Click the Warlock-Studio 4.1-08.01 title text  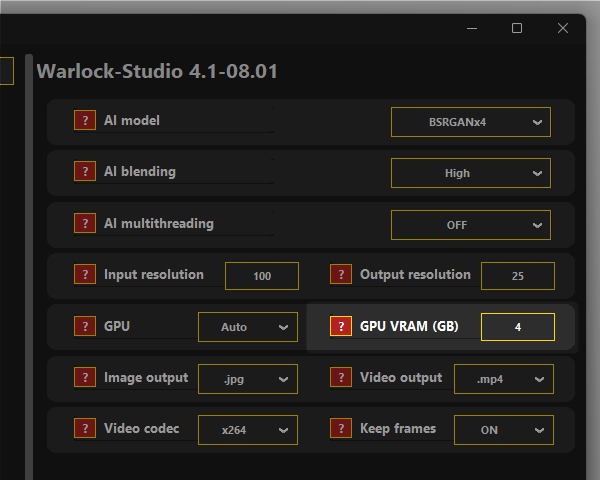click(157, 71)
